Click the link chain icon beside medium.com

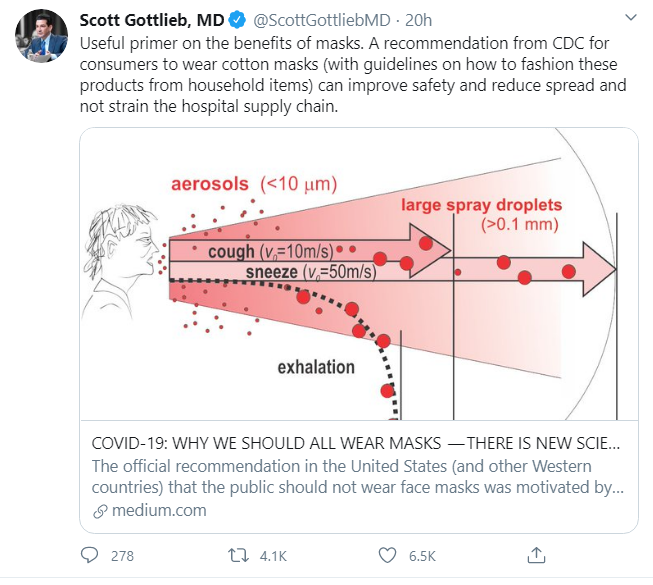click(100, 511)
